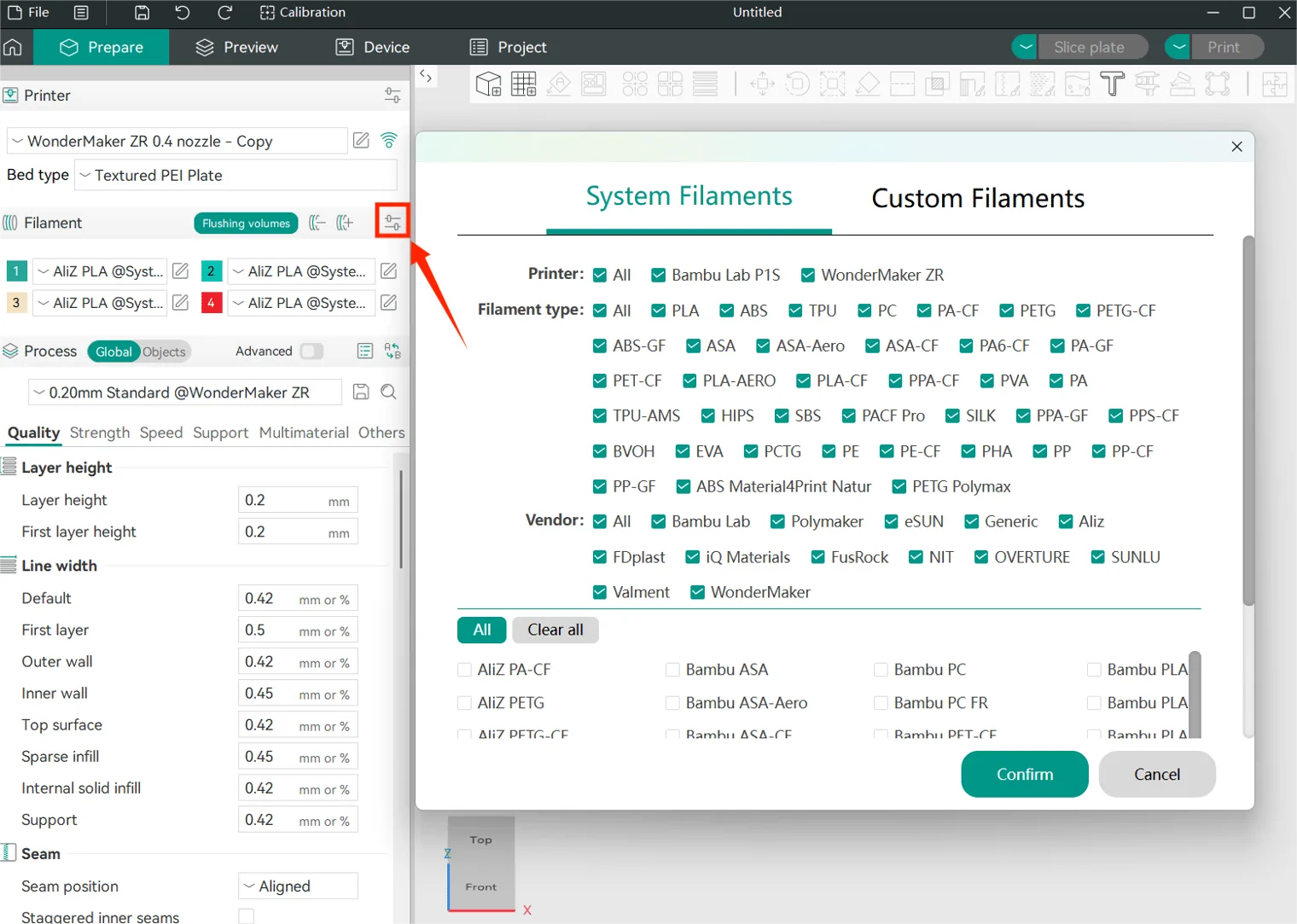Toggle the PLA filament type checkbox
This screenshot has height=924, width=1297.
tap(658, 311)
